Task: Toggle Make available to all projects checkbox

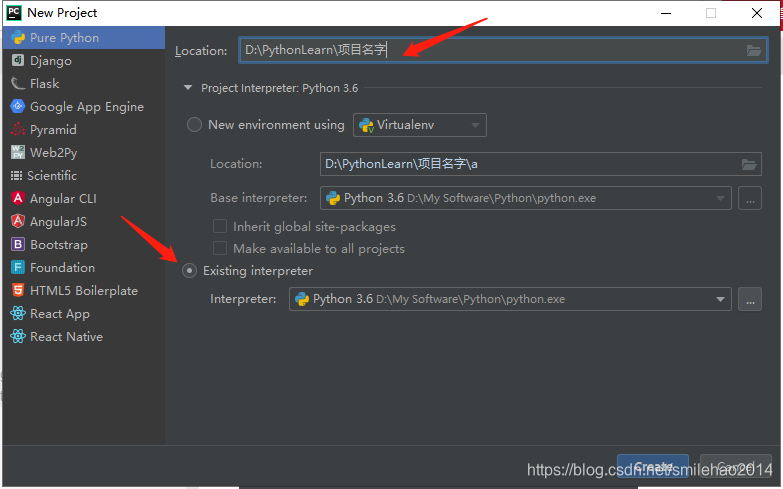Action: click(x=220, y=248)
